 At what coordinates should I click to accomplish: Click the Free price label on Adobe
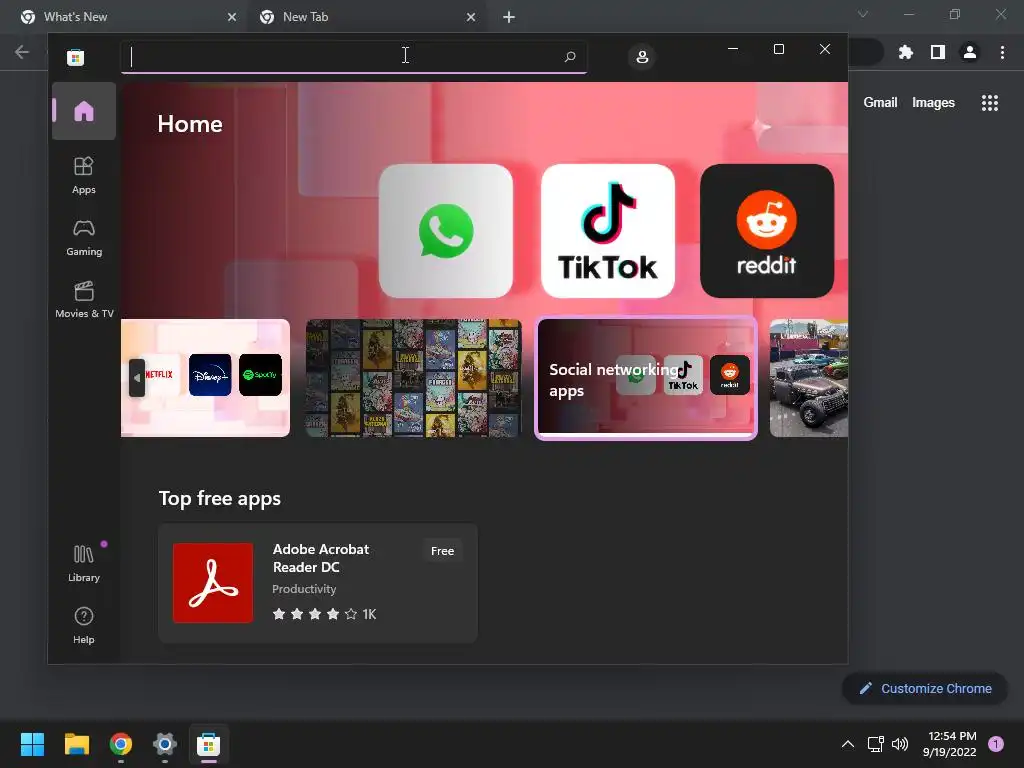(442, 551)
